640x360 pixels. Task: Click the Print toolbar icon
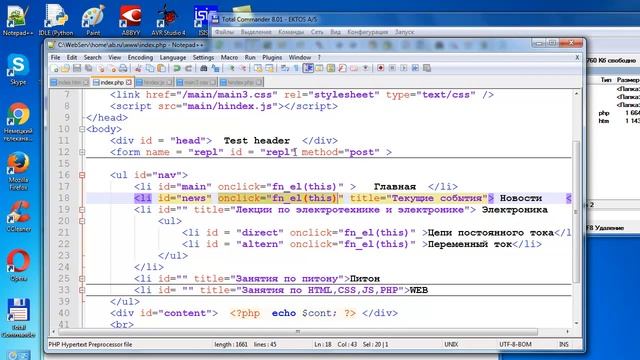[x=123, y=69]
